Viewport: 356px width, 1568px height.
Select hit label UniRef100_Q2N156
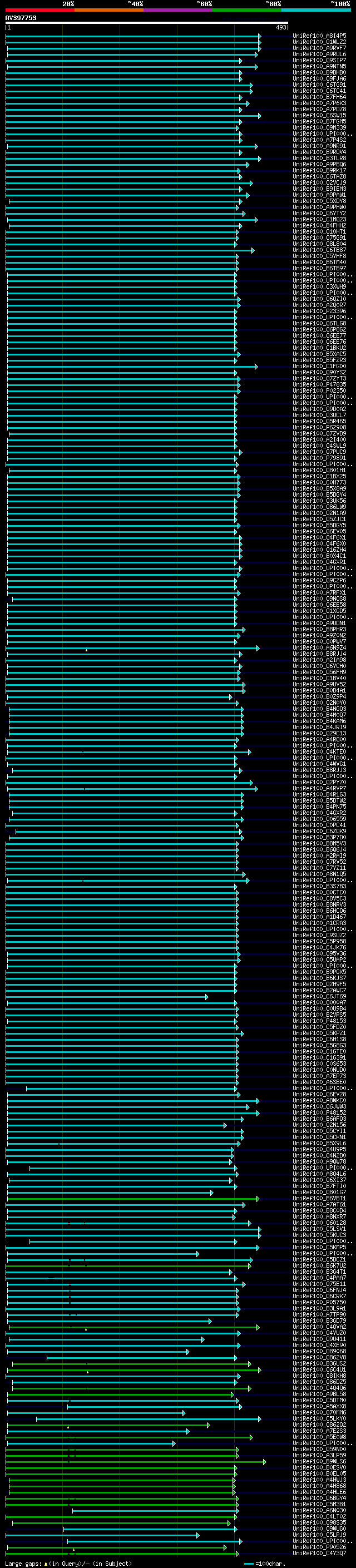(319, 1125)
